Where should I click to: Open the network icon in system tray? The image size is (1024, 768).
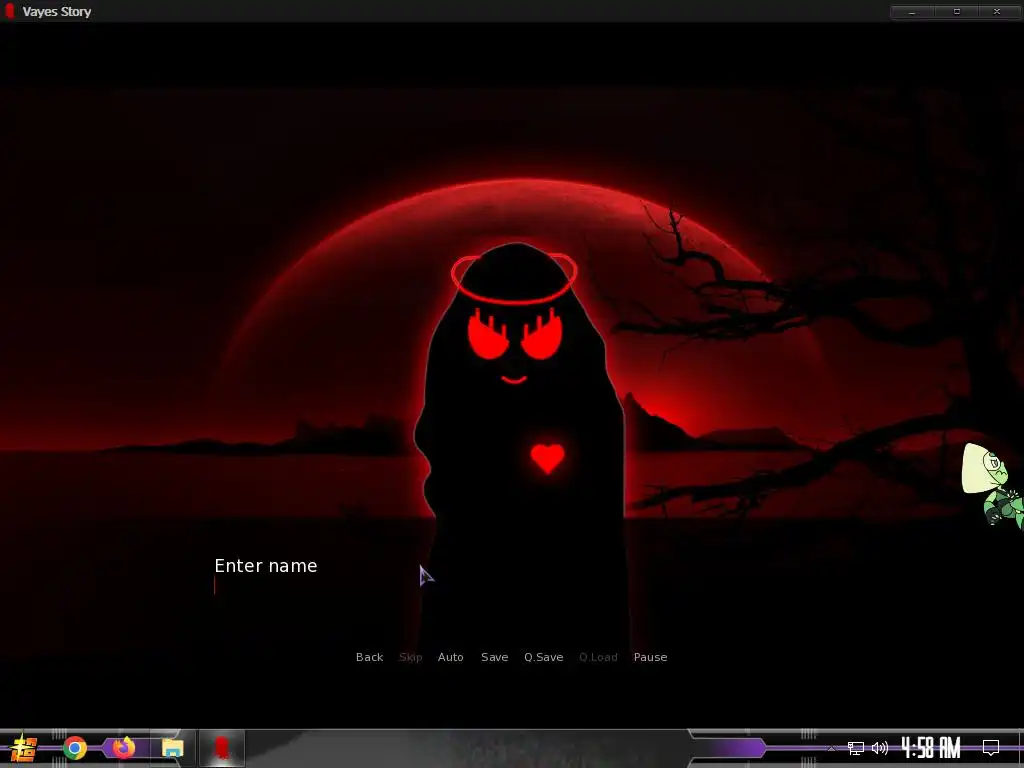tap(856, 748)
